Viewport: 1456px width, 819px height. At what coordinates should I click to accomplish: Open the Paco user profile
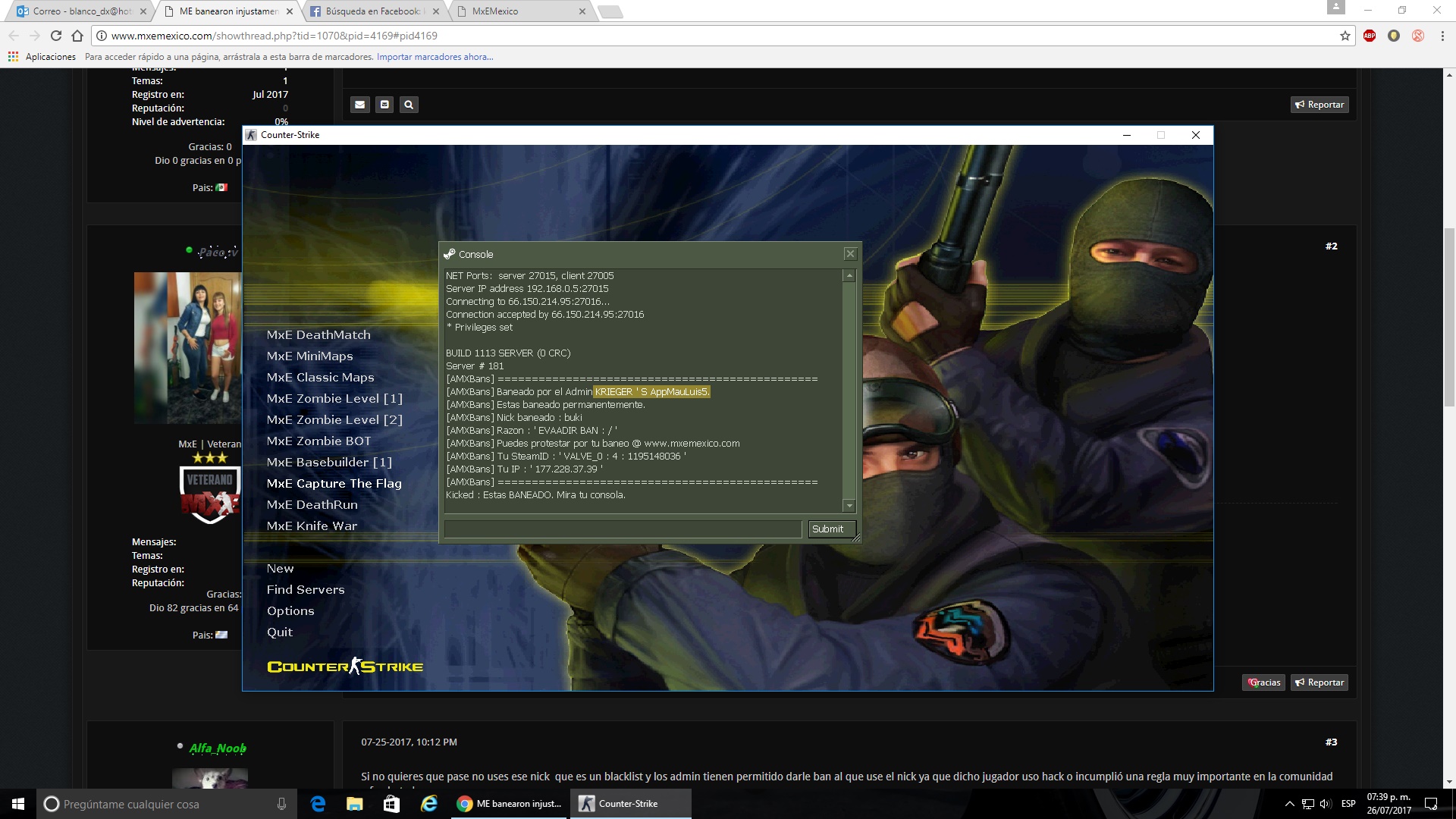point(218,253)
